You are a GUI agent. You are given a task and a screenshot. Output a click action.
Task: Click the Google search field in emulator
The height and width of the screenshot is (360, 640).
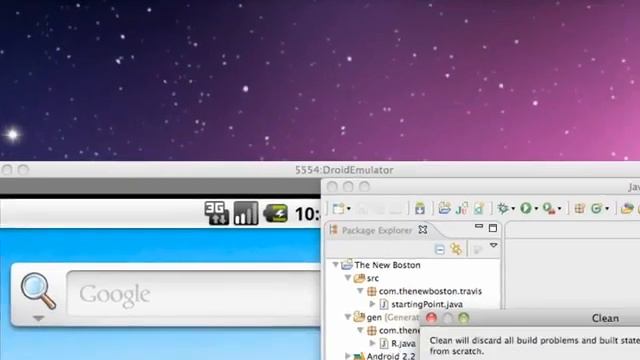194,294
